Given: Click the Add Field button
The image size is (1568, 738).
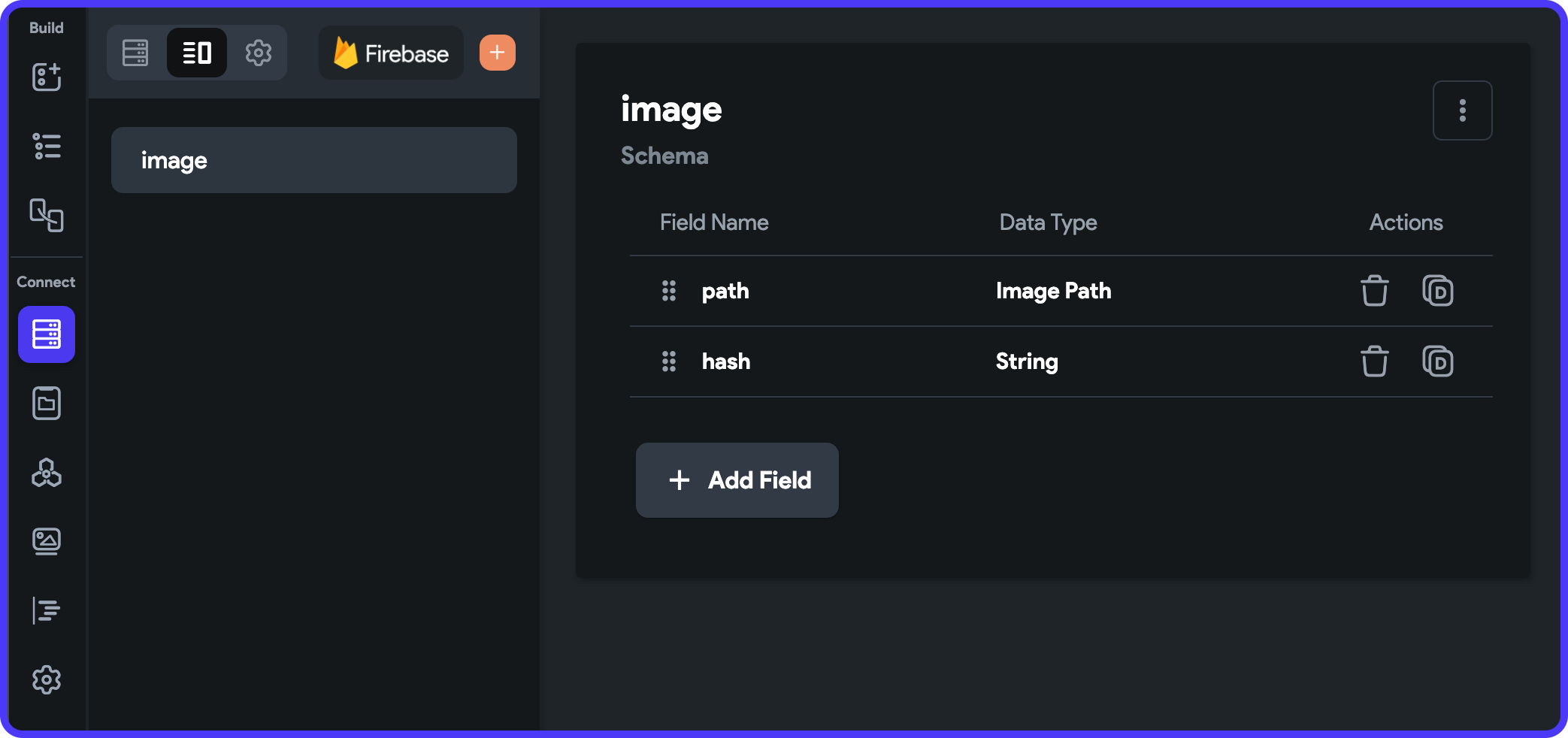Looking at the screenshot, I should (737, 480).
